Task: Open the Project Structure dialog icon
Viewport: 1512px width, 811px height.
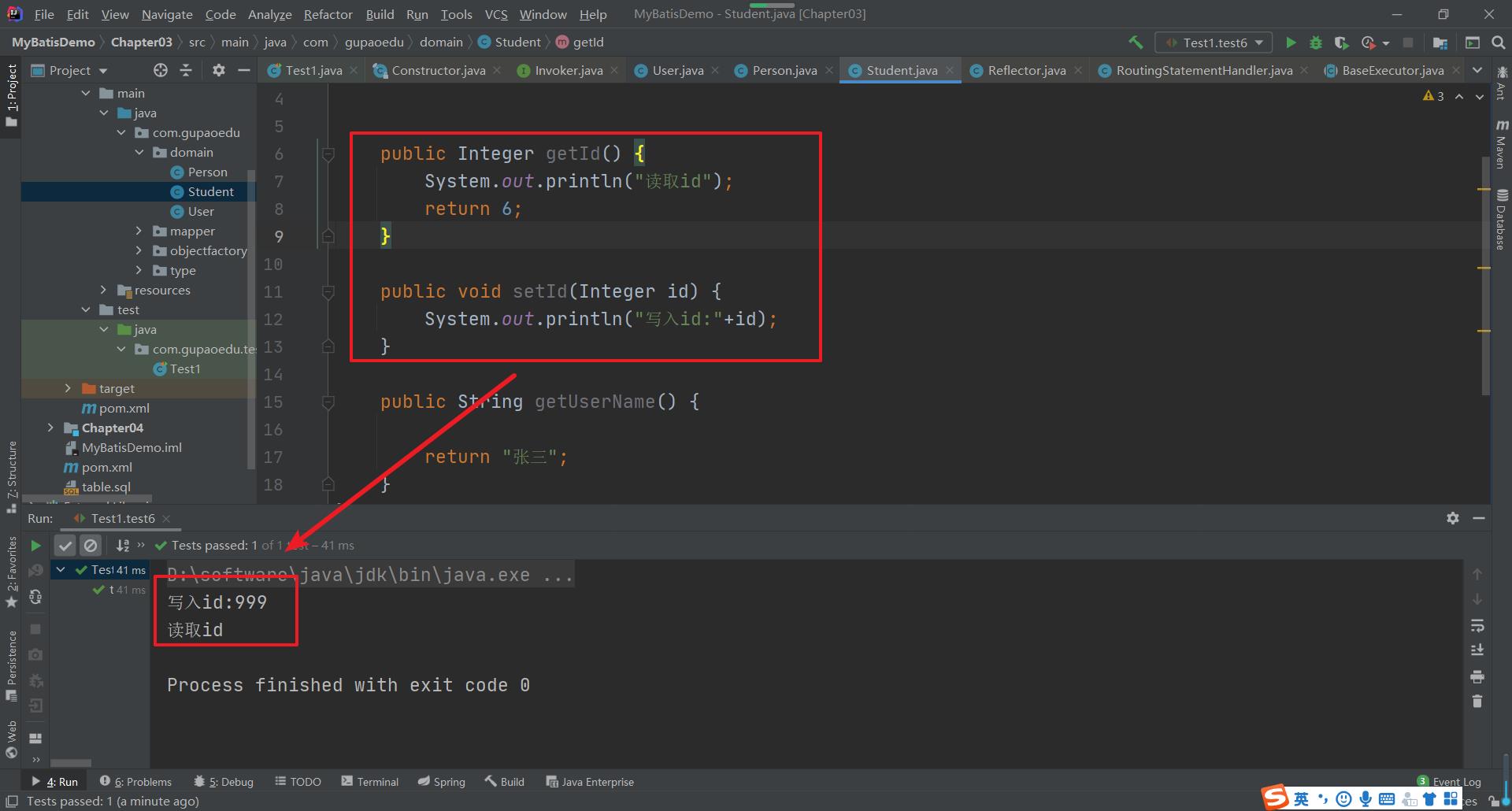Action: tap(1440, 43)
